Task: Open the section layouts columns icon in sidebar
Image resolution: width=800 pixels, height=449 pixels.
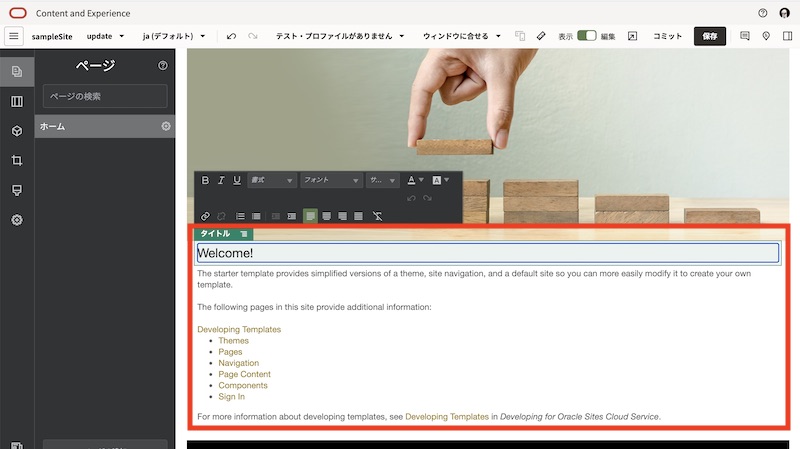Action: [x=17, y=101]
